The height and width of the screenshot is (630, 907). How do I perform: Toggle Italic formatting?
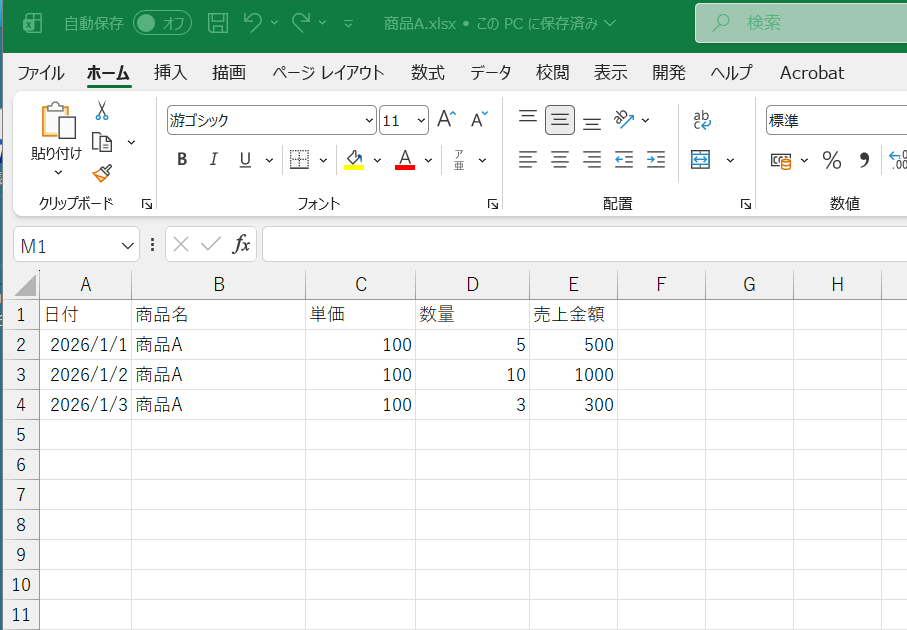[x=213, y=159]
